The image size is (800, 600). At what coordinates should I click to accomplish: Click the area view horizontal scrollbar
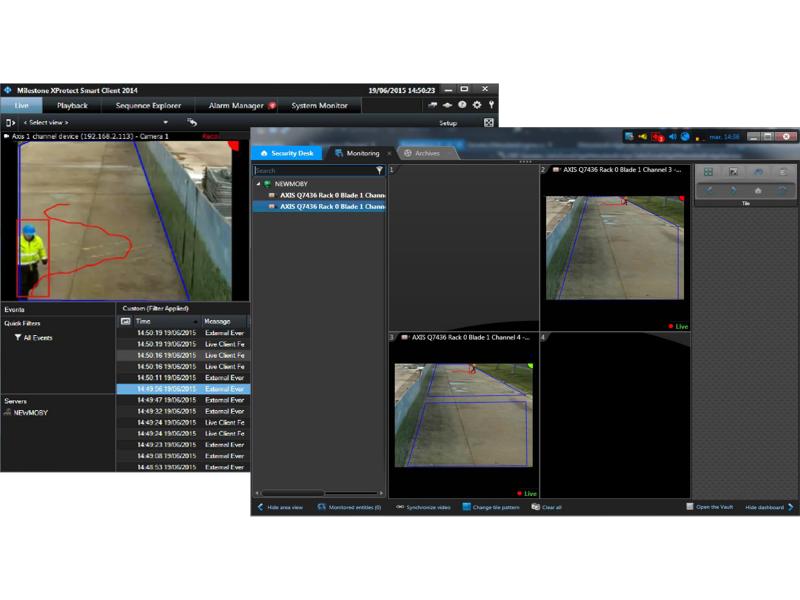click(320, 493)
